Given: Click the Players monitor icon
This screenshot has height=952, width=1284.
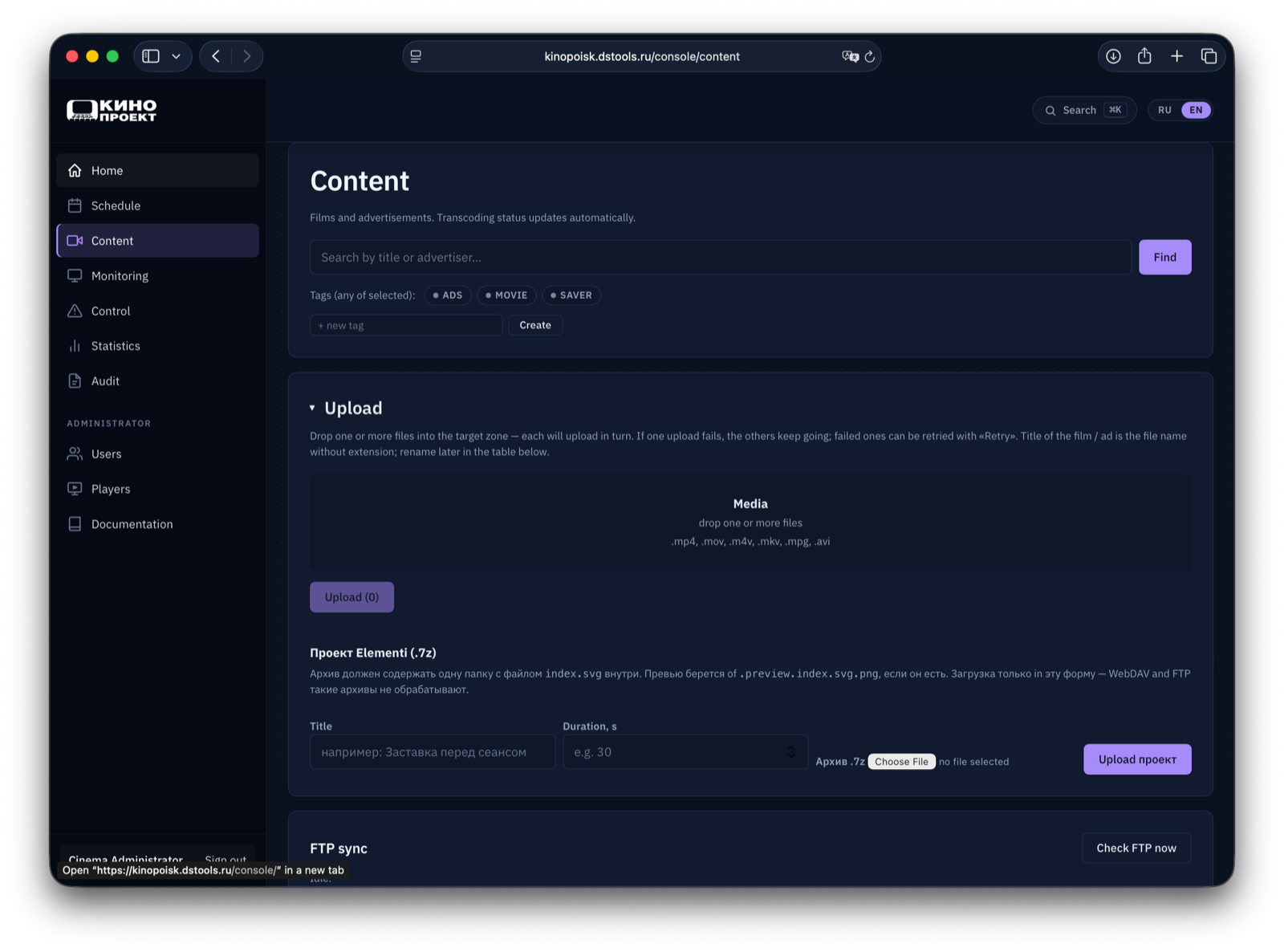Looking at the screenshot, I should [x=75, y=489].
